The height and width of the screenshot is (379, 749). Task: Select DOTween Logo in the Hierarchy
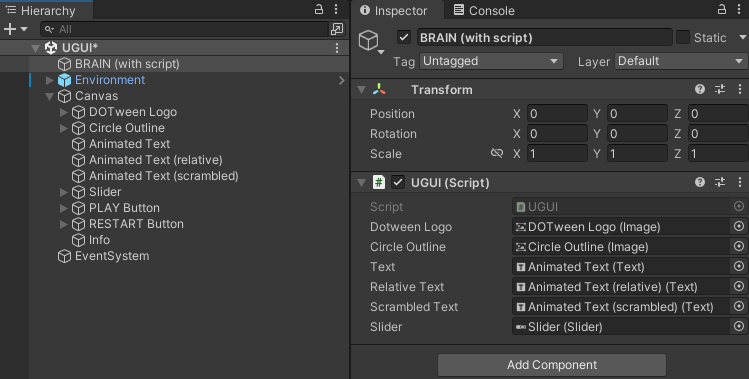(133, 112)
